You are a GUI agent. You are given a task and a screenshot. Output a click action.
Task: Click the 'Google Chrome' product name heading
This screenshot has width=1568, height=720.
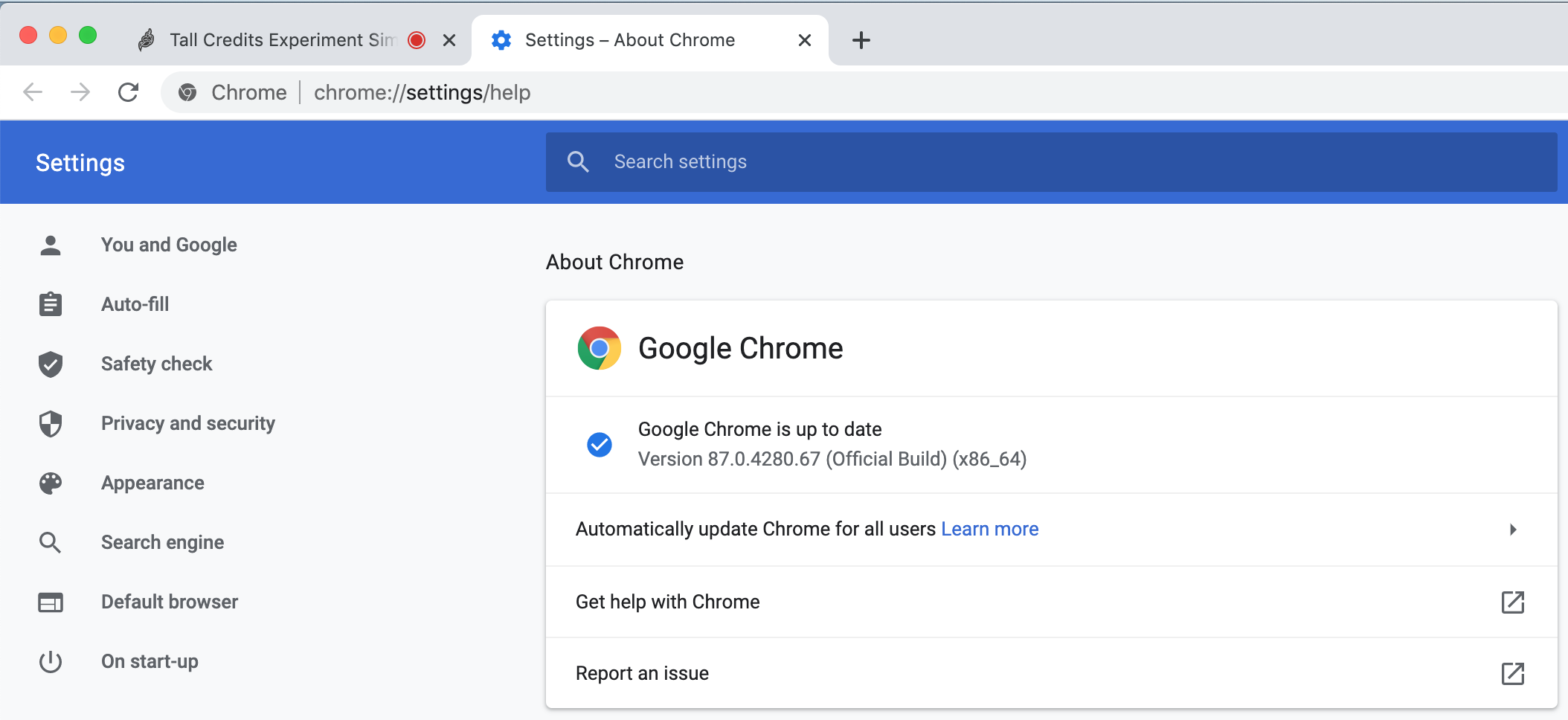click(x=741, y=348)
